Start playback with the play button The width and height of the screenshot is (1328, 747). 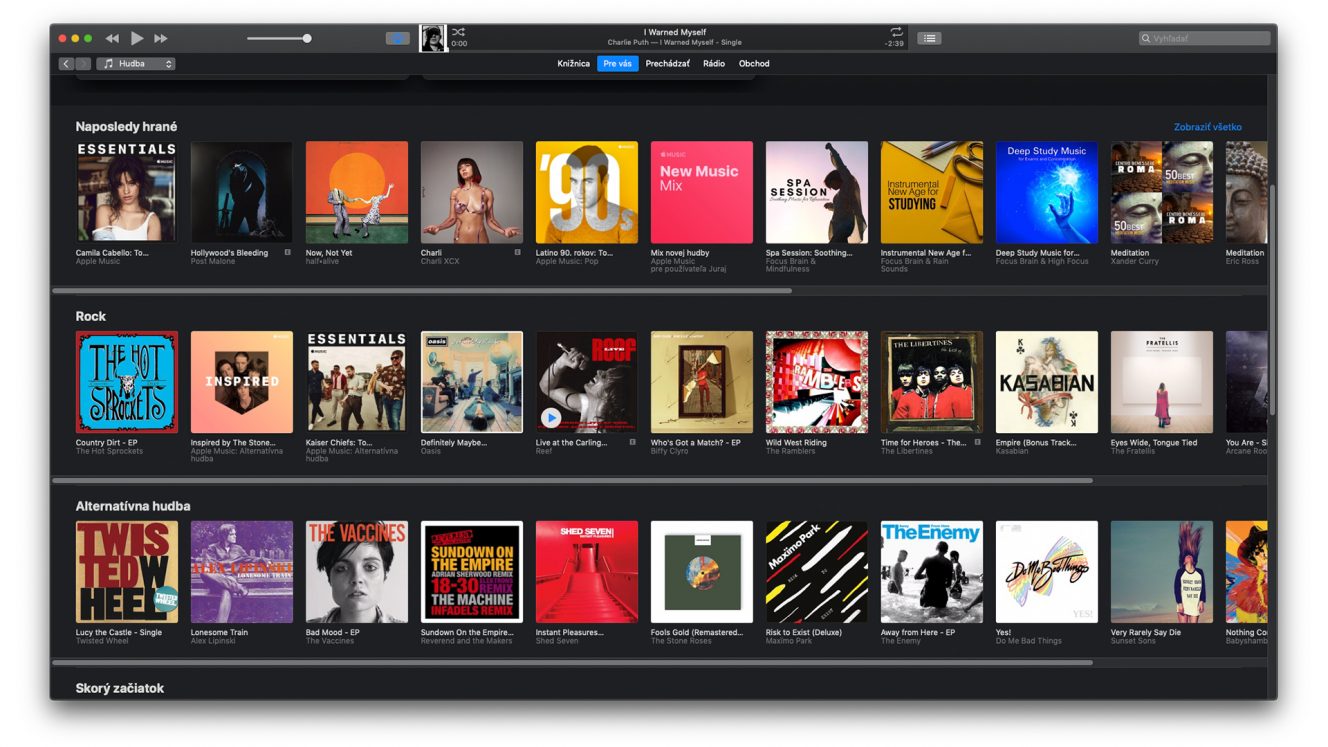coord(137,39)
